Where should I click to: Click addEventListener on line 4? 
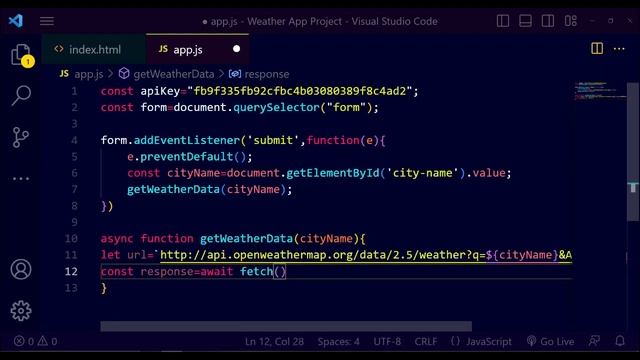click(x=187, y=140)
